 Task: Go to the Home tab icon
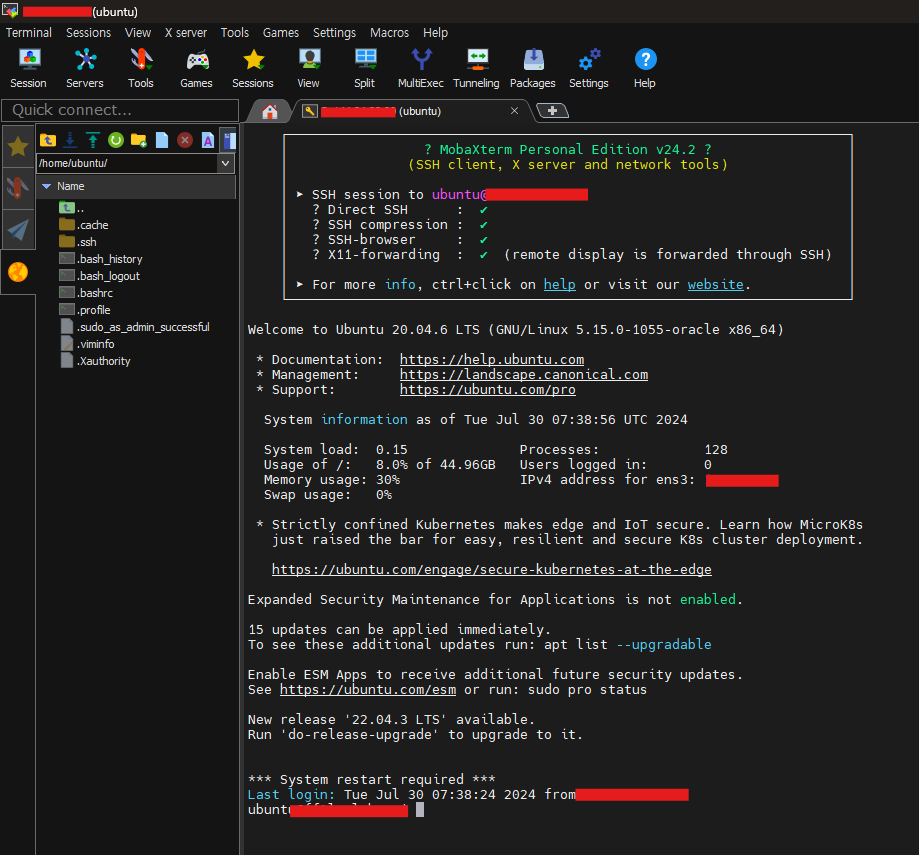270,111
